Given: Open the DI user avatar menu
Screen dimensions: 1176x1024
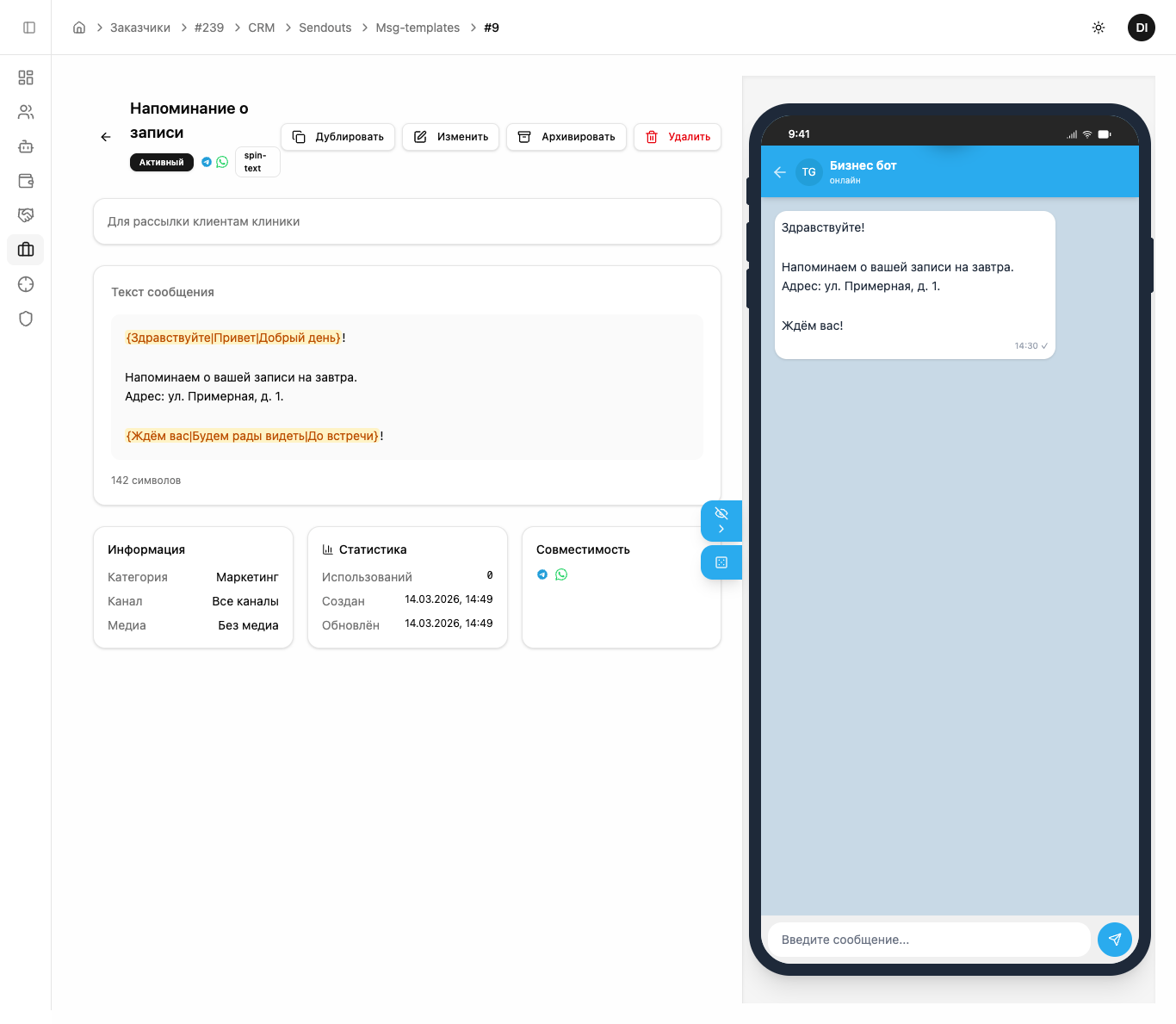Looking at the screenshot, I should (1142, 28).
